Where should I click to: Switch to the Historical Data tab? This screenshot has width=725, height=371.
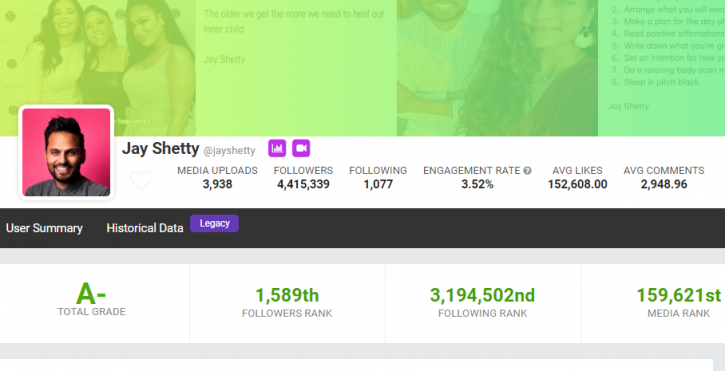pyautogui.click(x=145, y=228)
